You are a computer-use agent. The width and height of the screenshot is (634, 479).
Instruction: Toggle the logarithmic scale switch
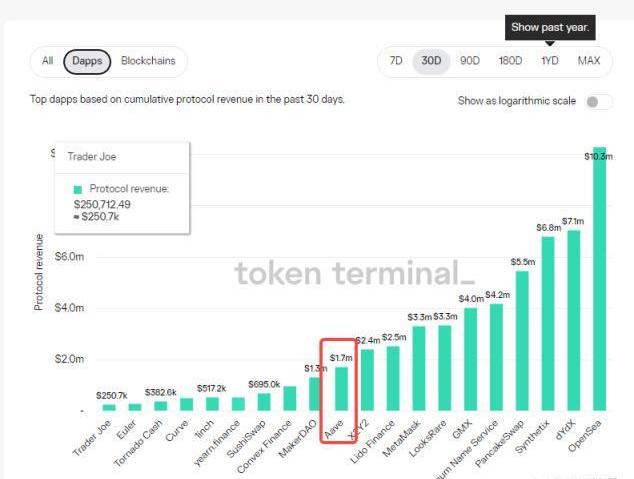[598, 102]
